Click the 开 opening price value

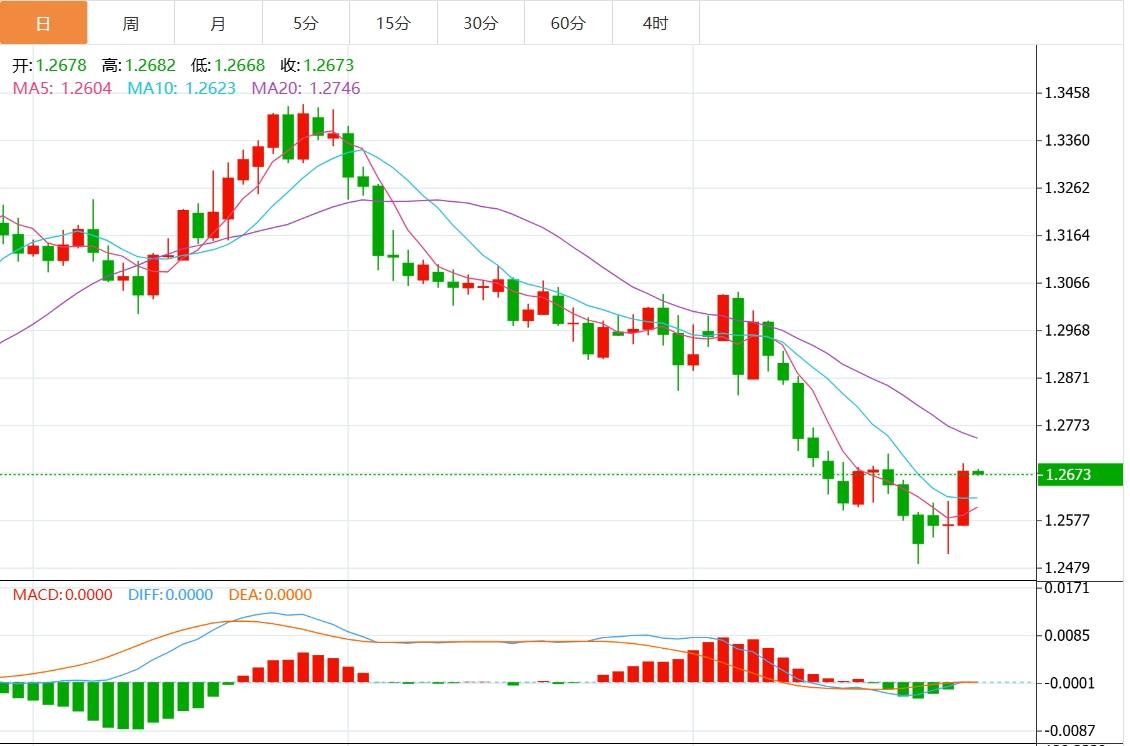pos(61,66)
